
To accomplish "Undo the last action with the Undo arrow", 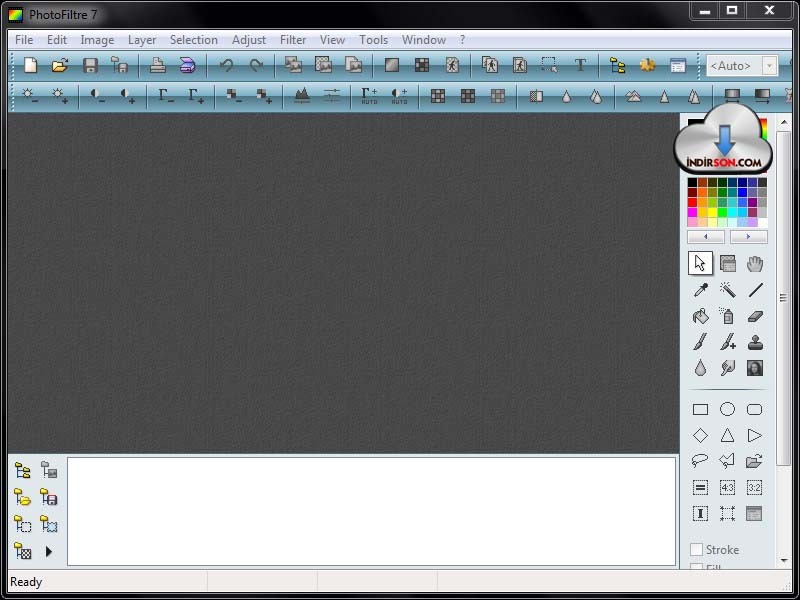I will 226,65.
